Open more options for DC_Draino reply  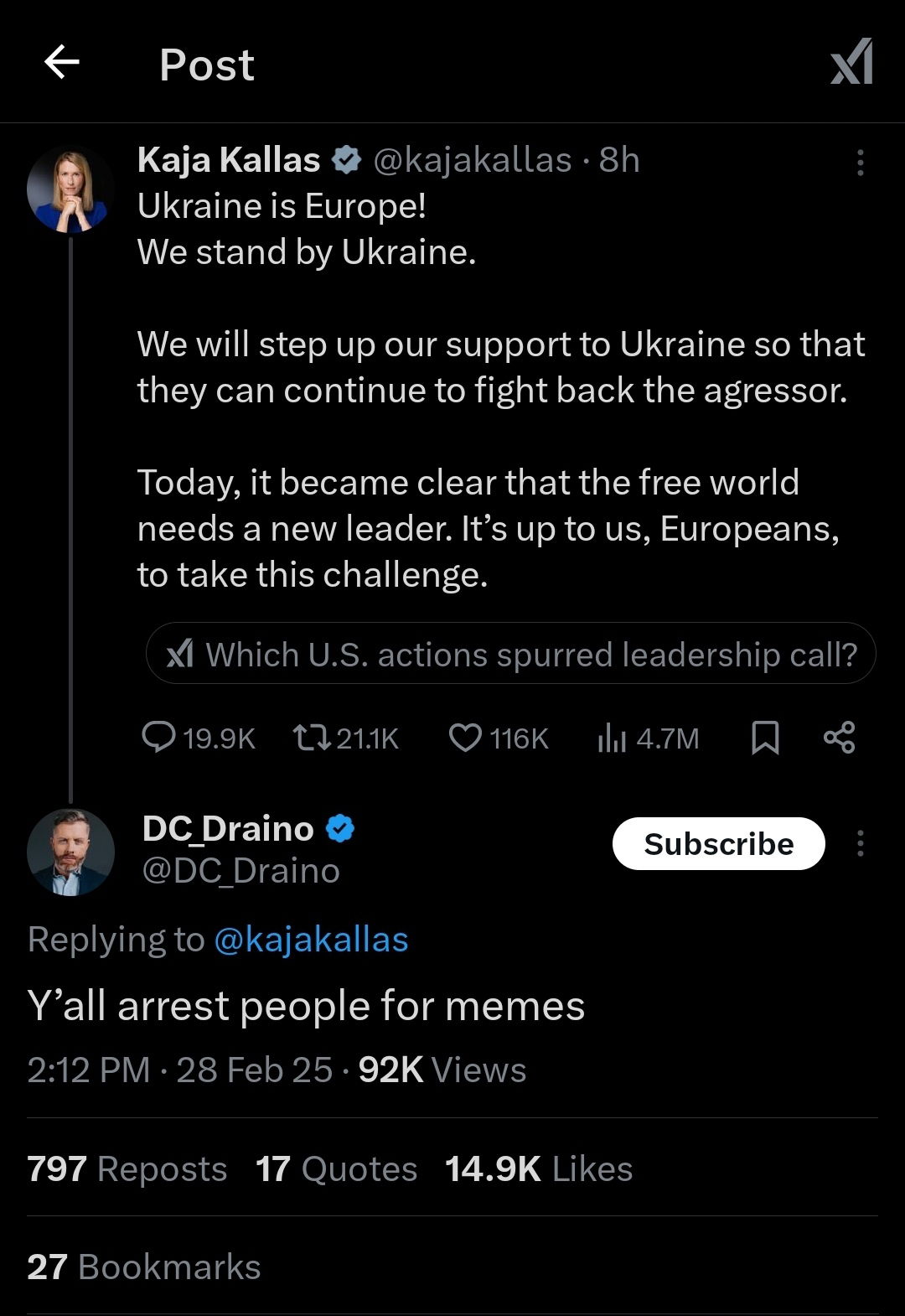pyautogui.click(x=860, y=843)
